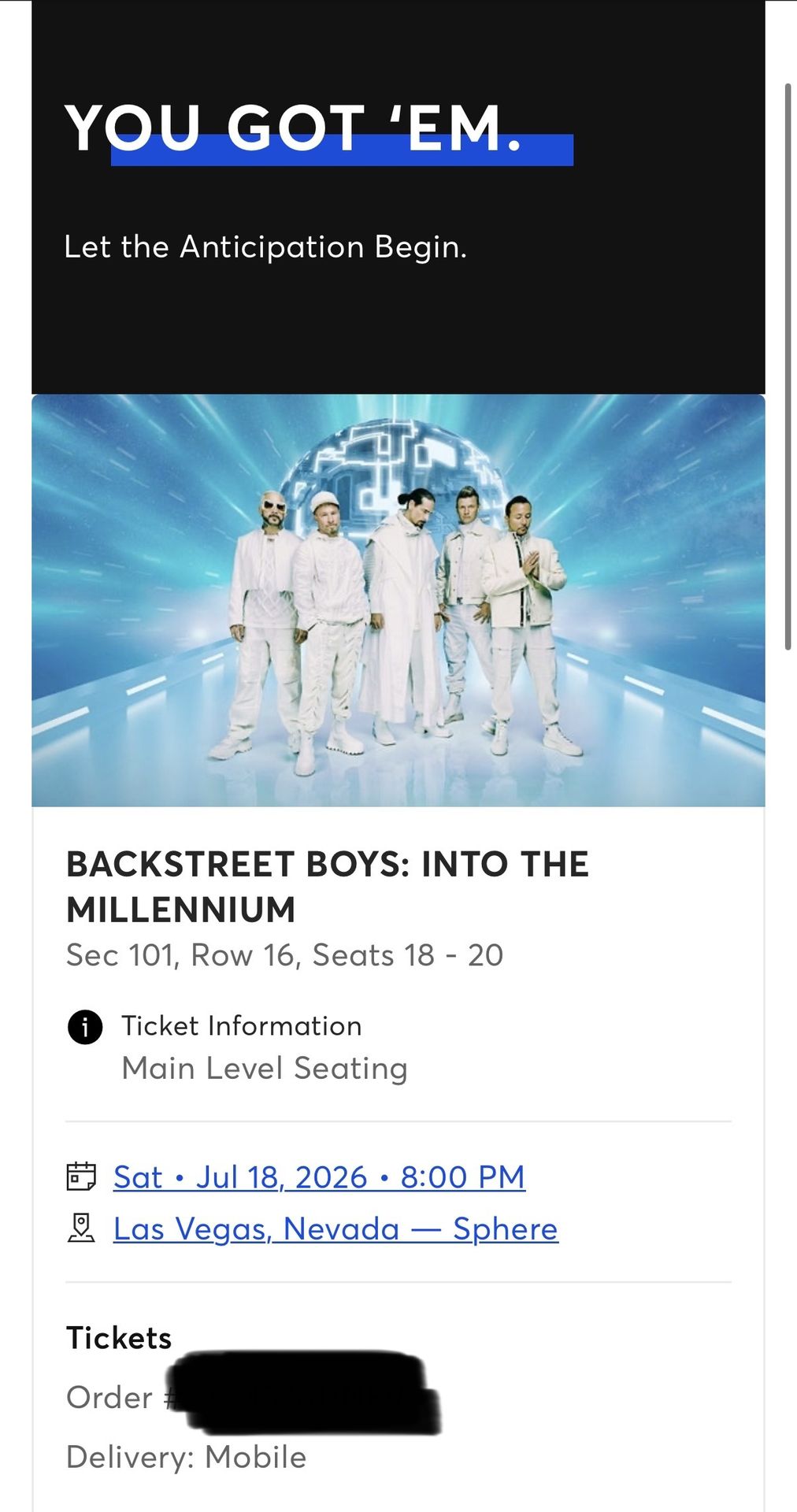The image size is (797, 1512).
Task: Click the blacked-out order number
Action: [x=307, y=1392]
